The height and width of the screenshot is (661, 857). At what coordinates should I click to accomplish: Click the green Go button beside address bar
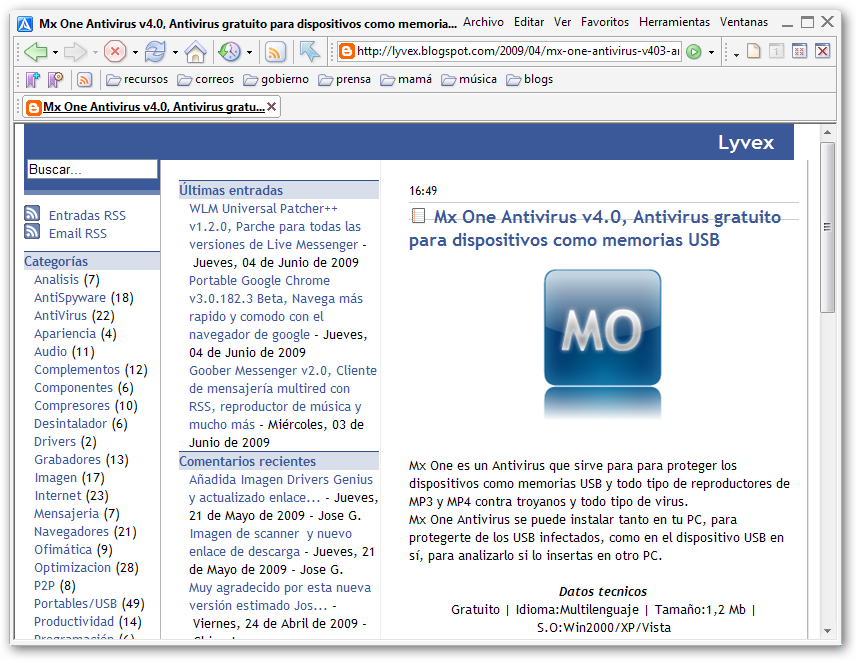click(x=693, y=52)
